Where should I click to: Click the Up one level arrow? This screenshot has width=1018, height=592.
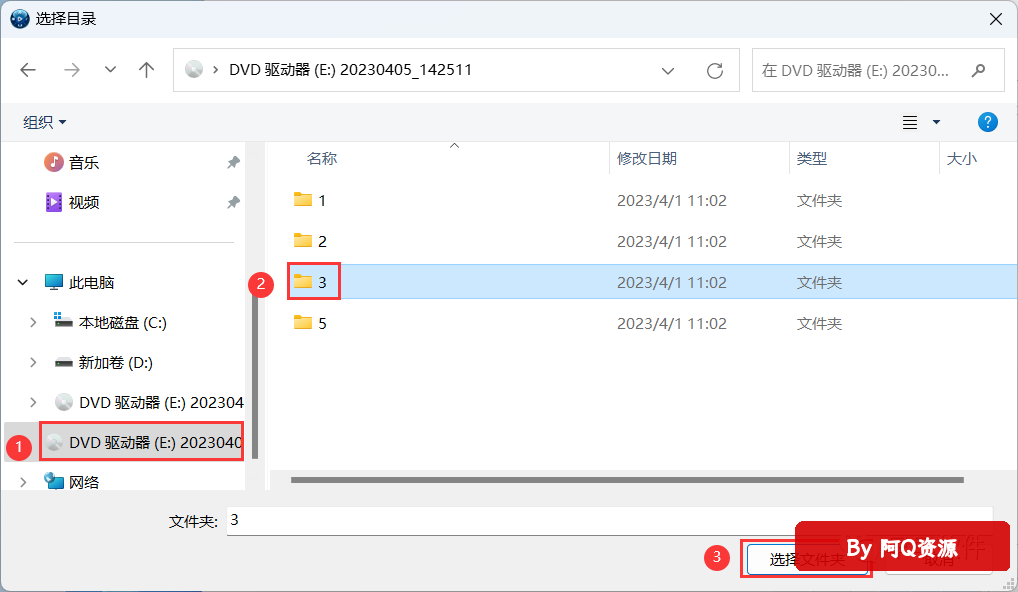pos(147,70)
